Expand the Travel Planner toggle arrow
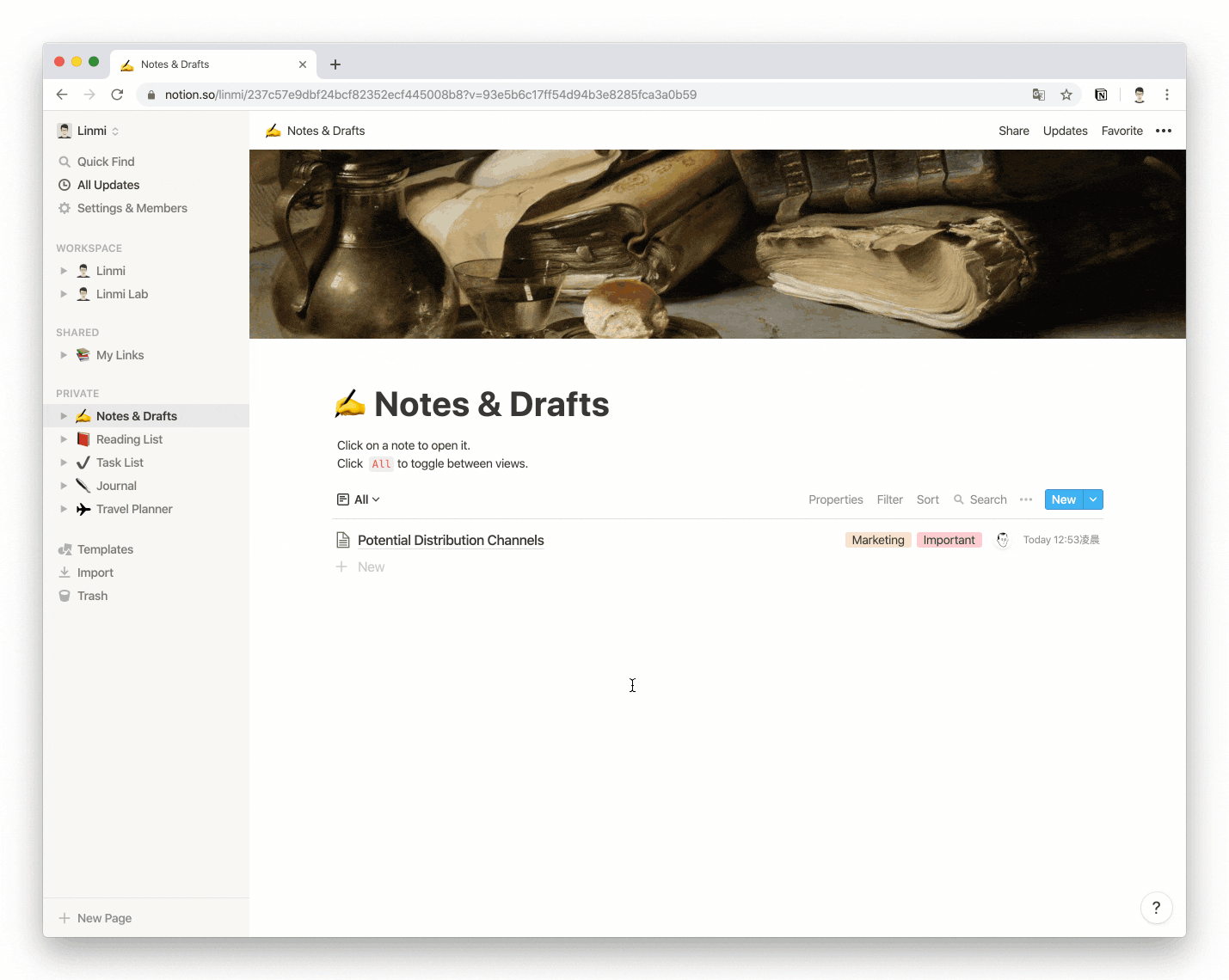The image size is (1229, 980). click(64, 509)
